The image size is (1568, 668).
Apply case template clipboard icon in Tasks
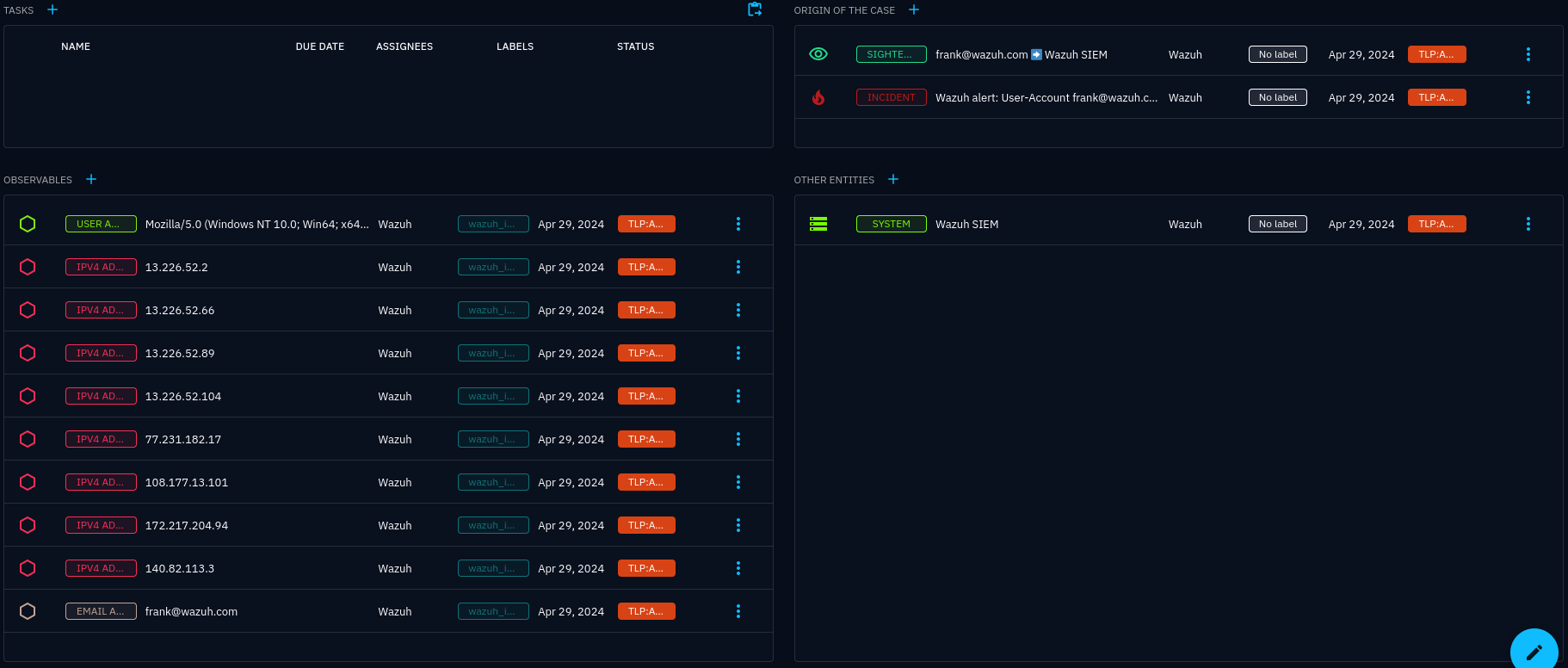[x=755, y=9]
